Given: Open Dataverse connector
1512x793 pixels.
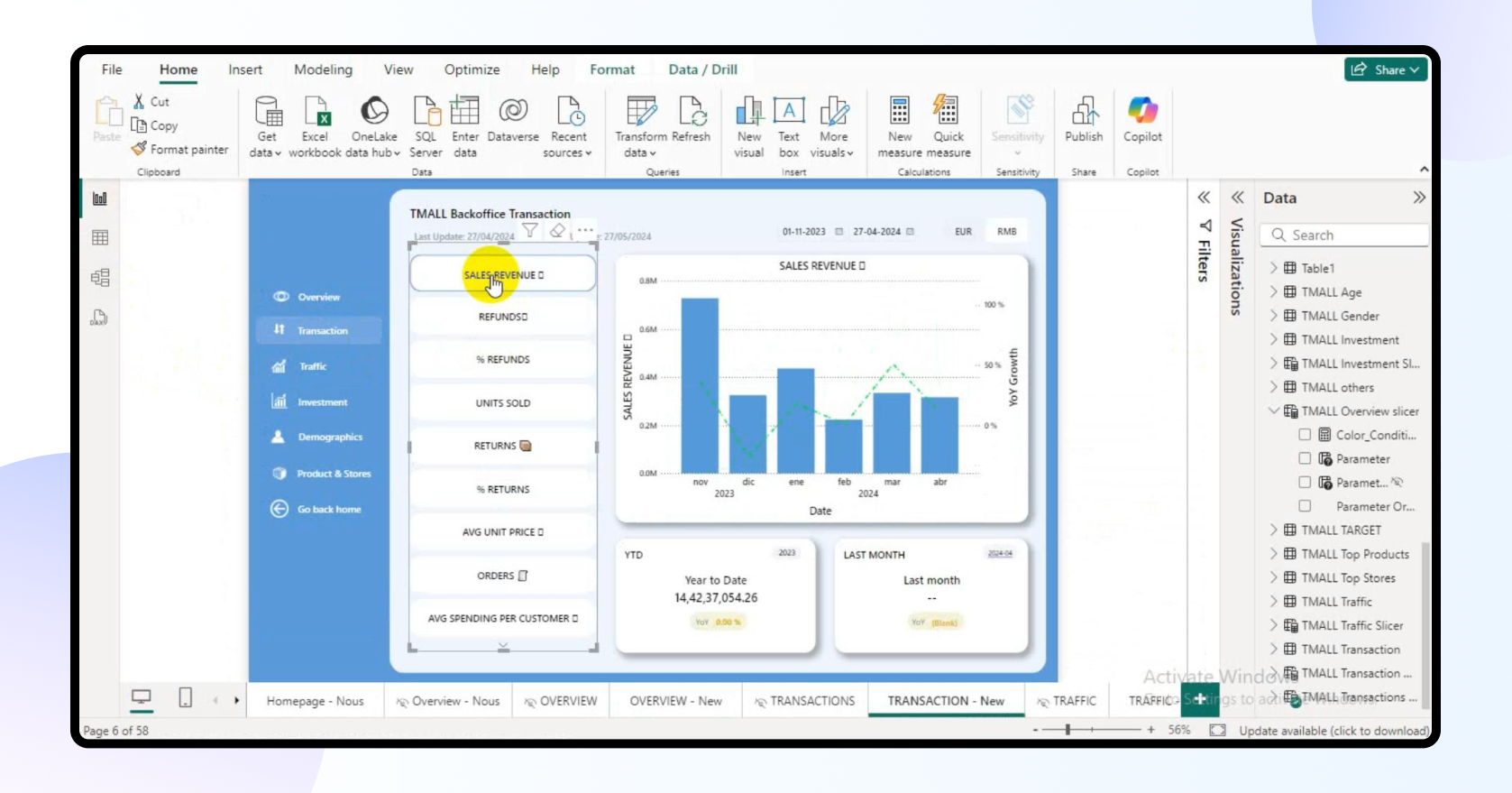Looking at the screenshot, I should click(x=513, y=119).
